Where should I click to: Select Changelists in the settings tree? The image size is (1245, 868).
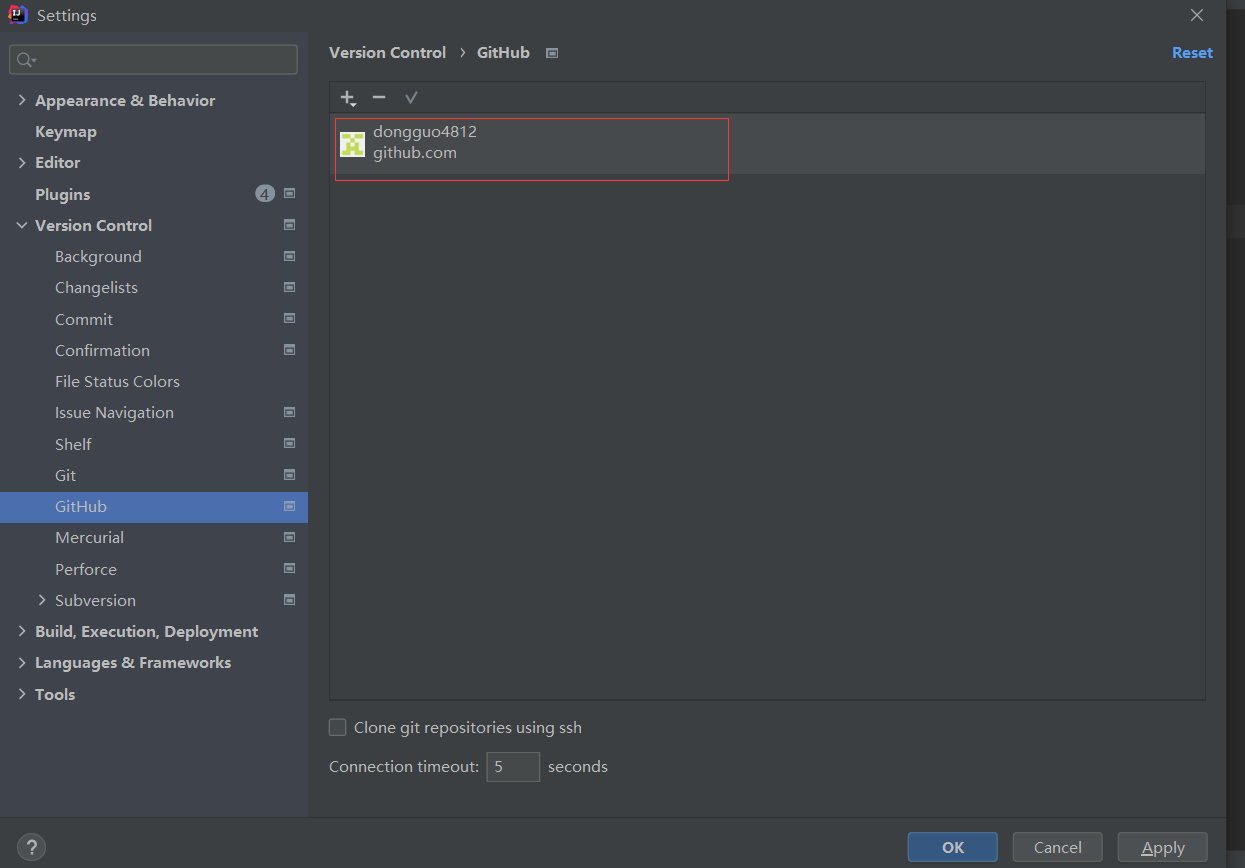coord(96,287)
